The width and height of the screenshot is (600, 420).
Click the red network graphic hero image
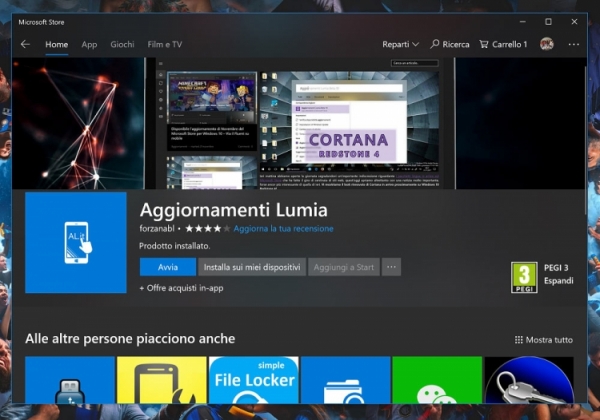78,123
